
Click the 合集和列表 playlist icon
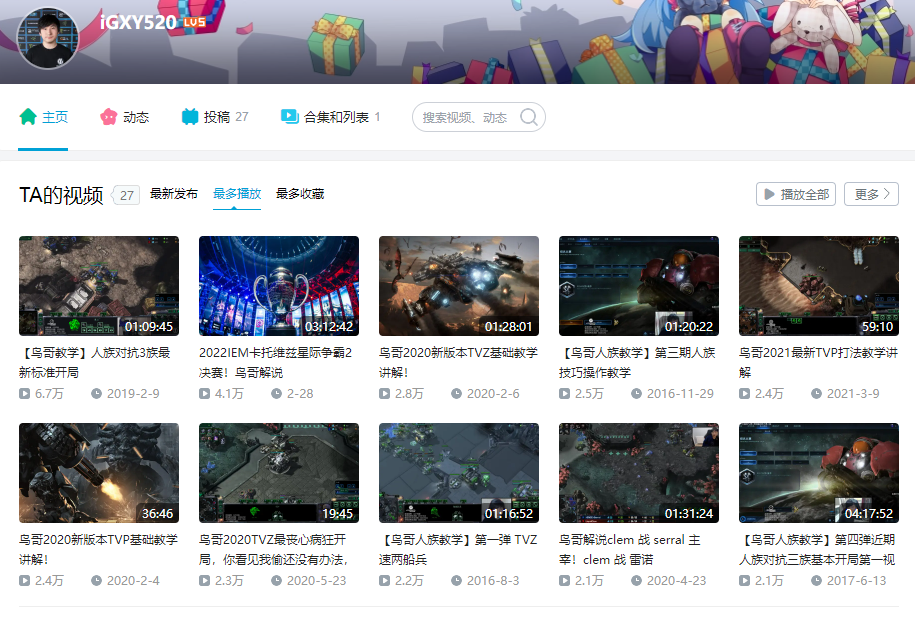point(289,117)
